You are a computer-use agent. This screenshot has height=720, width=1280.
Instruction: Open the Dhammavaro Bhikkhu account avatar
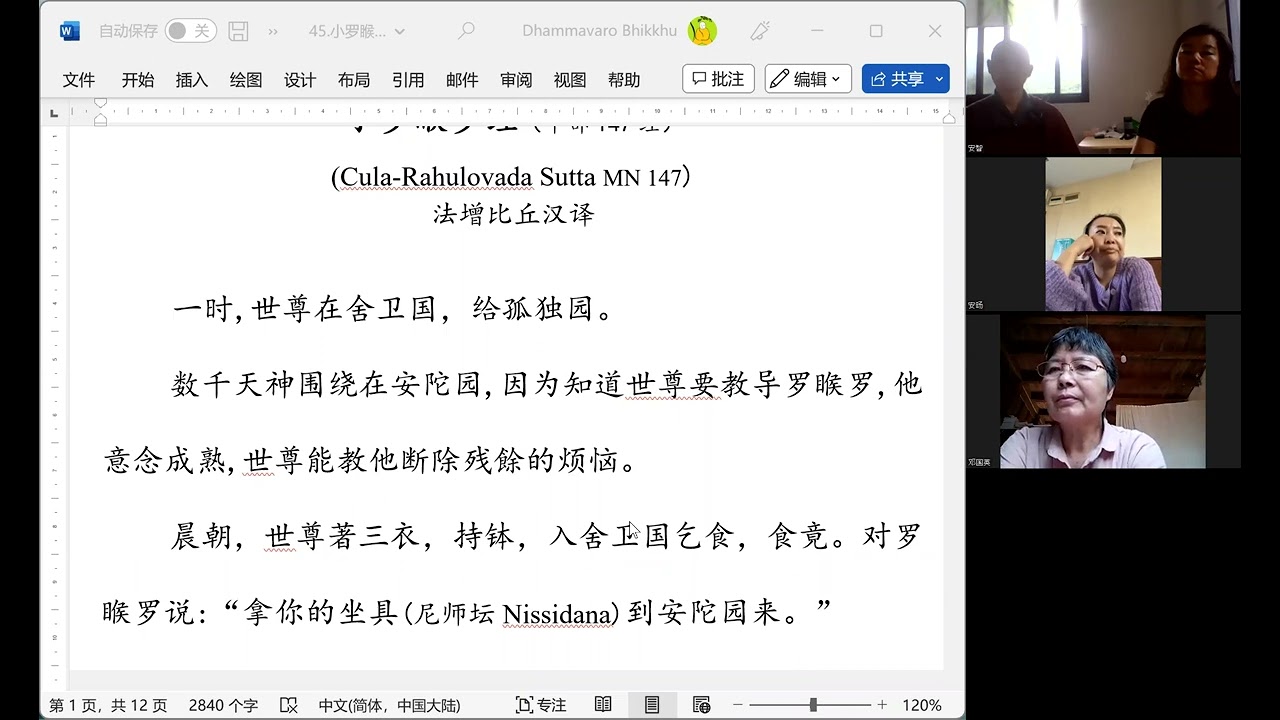click(703, 31)
